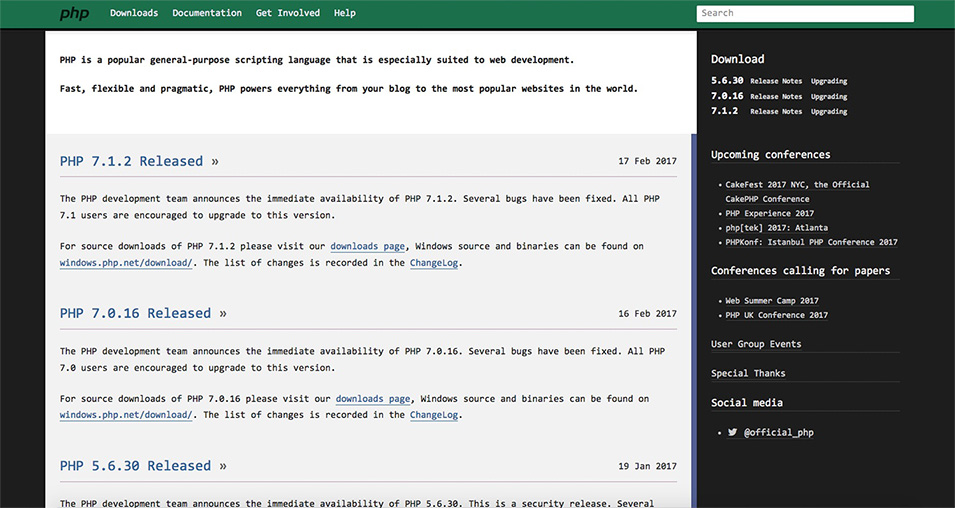Click the 17 Feb 2017 date
955x508 pixels.
tap(647, 161)
